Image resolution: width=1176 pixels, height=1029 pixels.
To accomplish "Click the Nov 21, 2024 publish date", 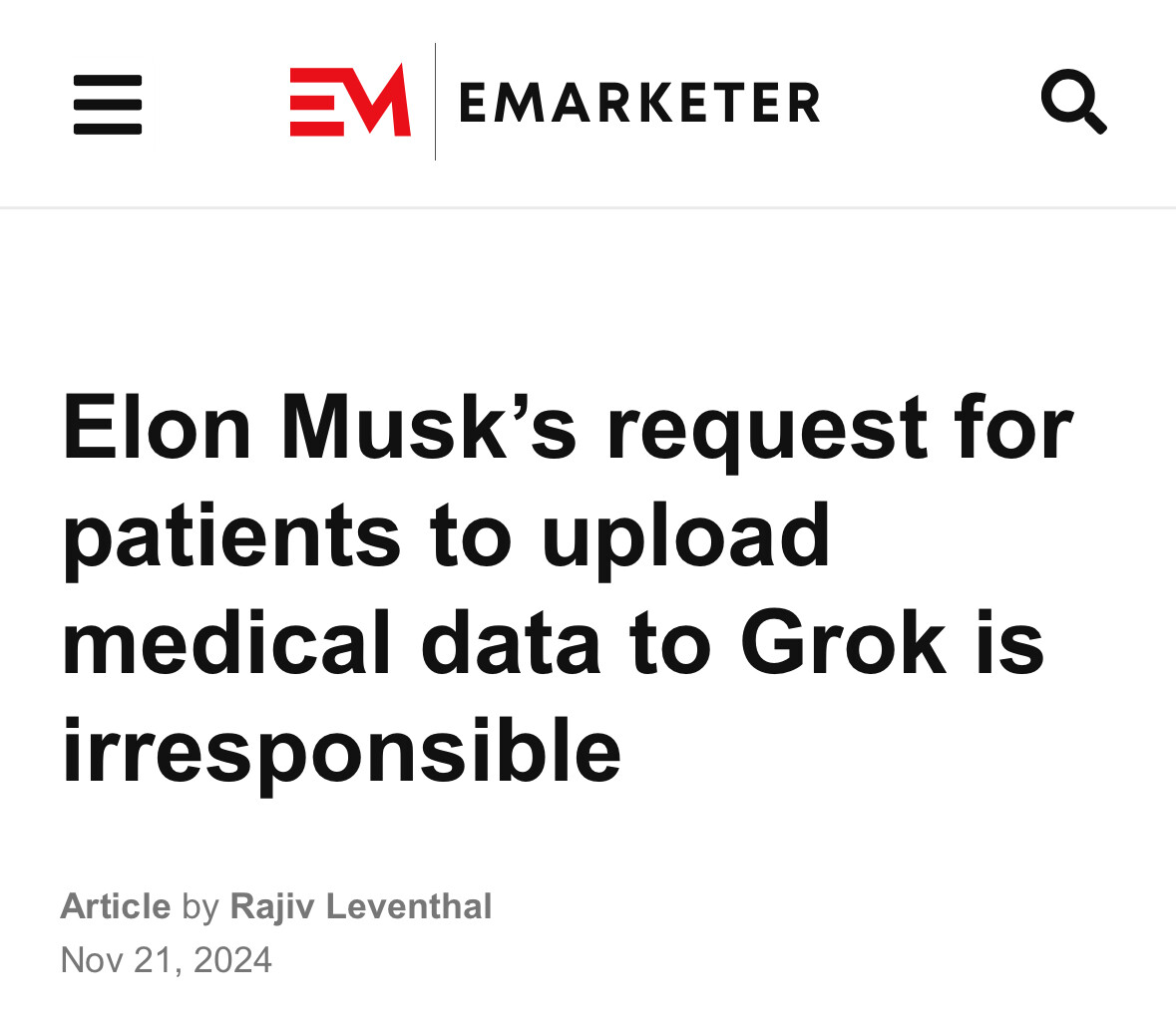I will pyautogui.click(x=166, y=960).
